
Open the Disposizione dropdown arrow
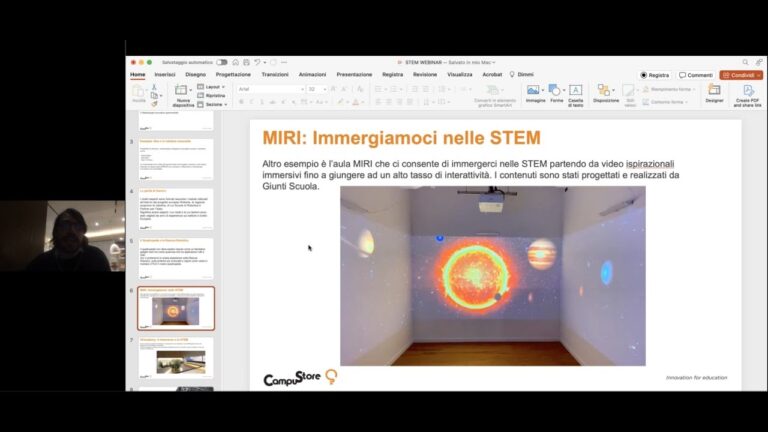613,91
